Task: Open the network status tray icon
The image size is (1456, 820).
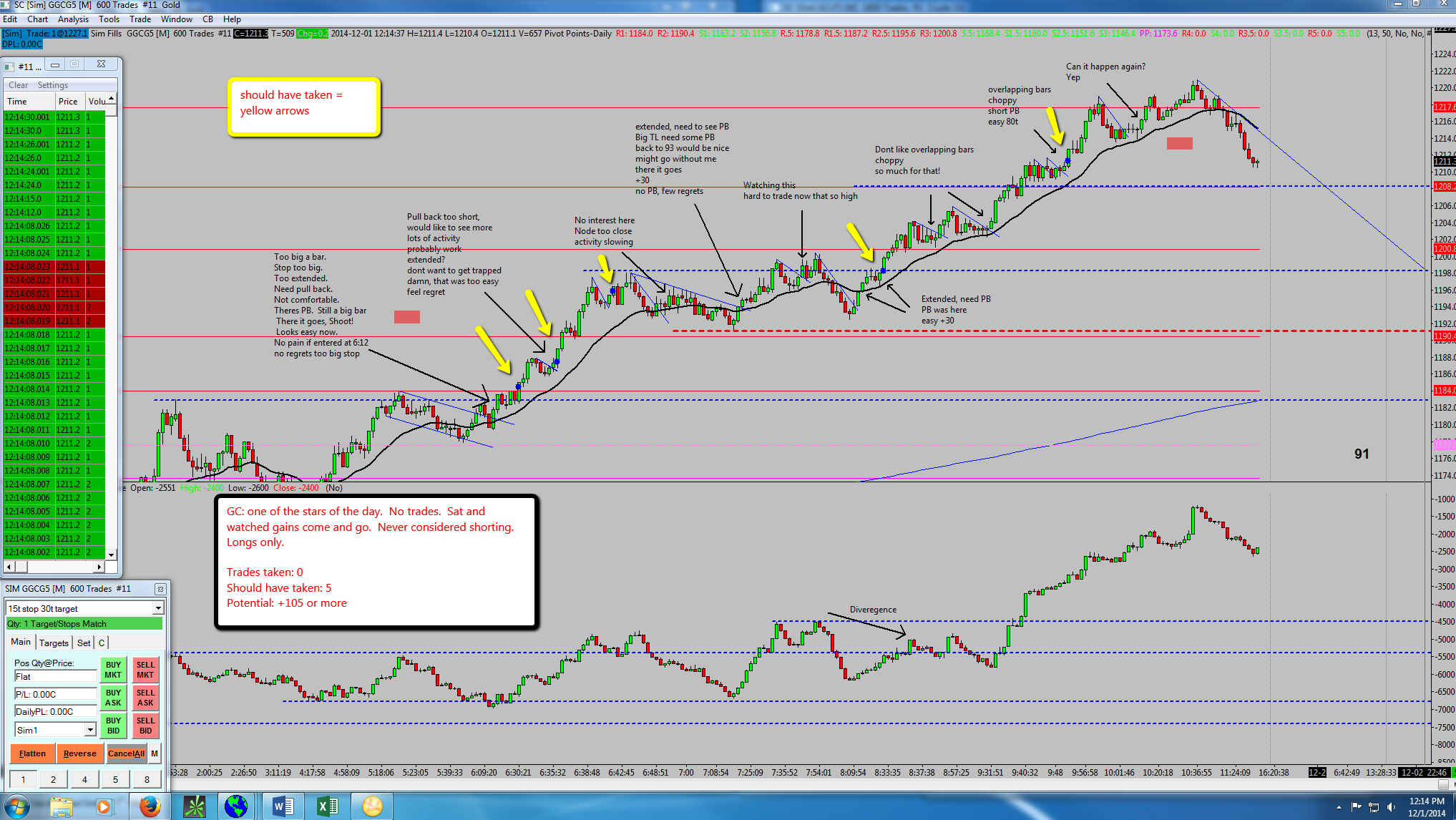Action: (x=1374, y=807)
